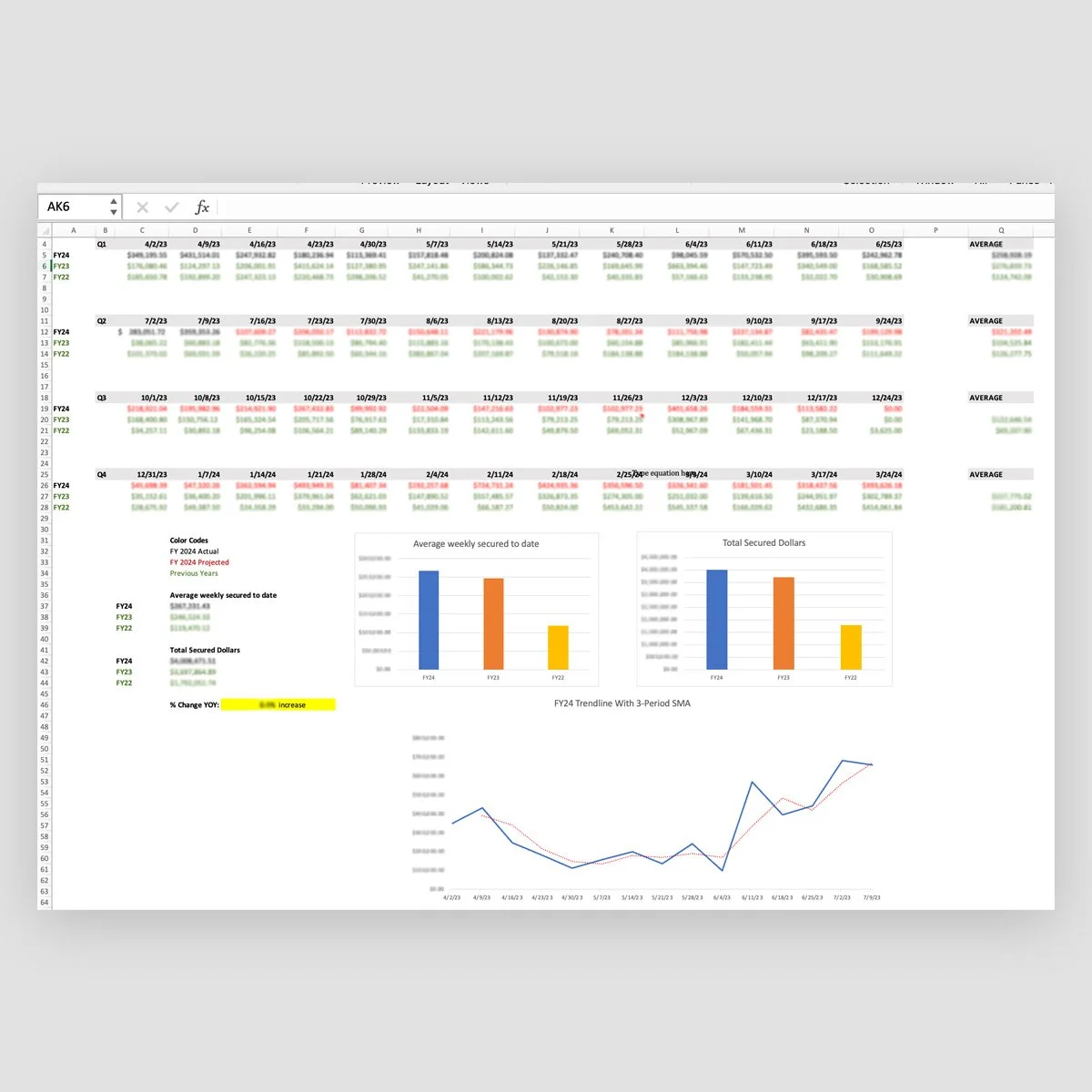Select the Average weekly secured to date chart
1092x1092 pixels.
(477, 608)
